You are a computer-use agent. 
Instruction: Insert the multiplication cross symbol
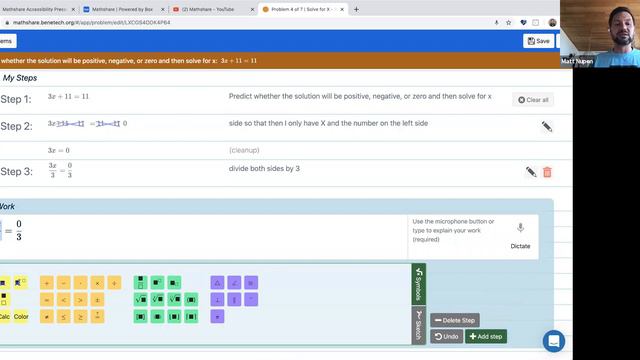(97, 283)
